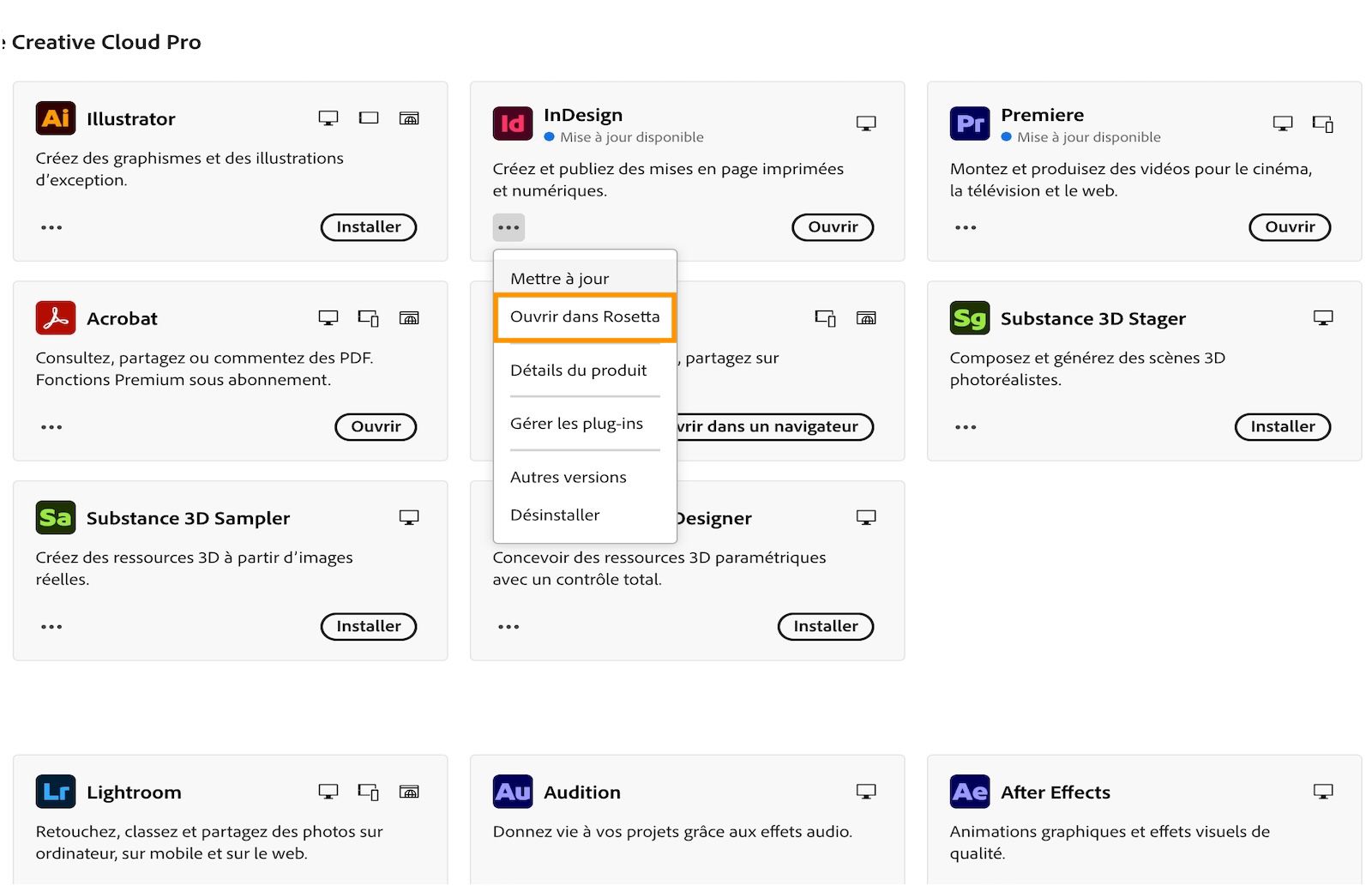This screenshot has width=1372, height=886.
Task: Click Substance 3D Stager's desktop platform icon
Action: (x=1323, y=318)
